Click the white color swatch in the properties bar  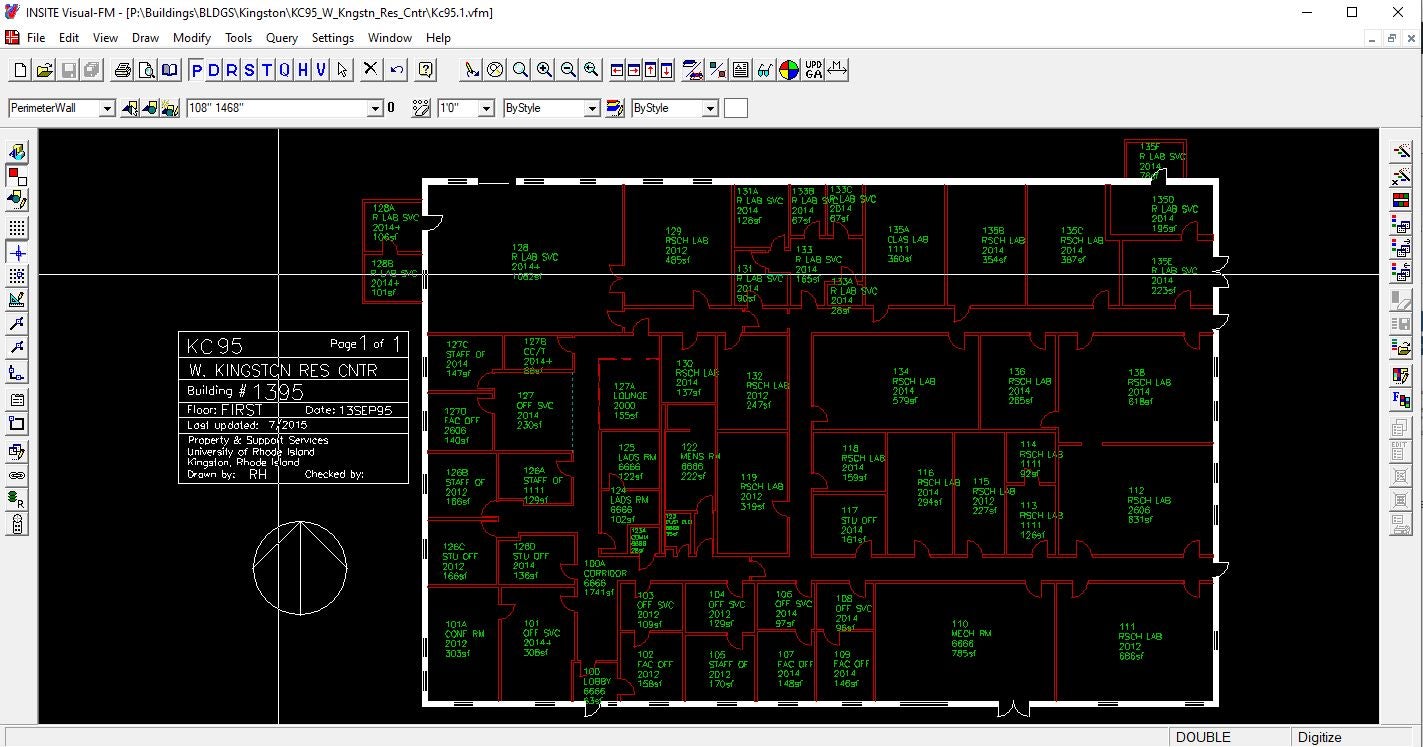point(735,107)
